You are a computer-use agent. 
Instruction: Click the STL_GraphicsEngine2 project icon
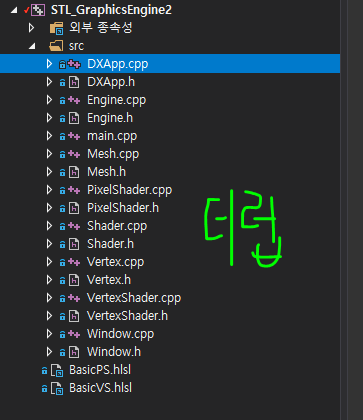click(x=38, y=10)
